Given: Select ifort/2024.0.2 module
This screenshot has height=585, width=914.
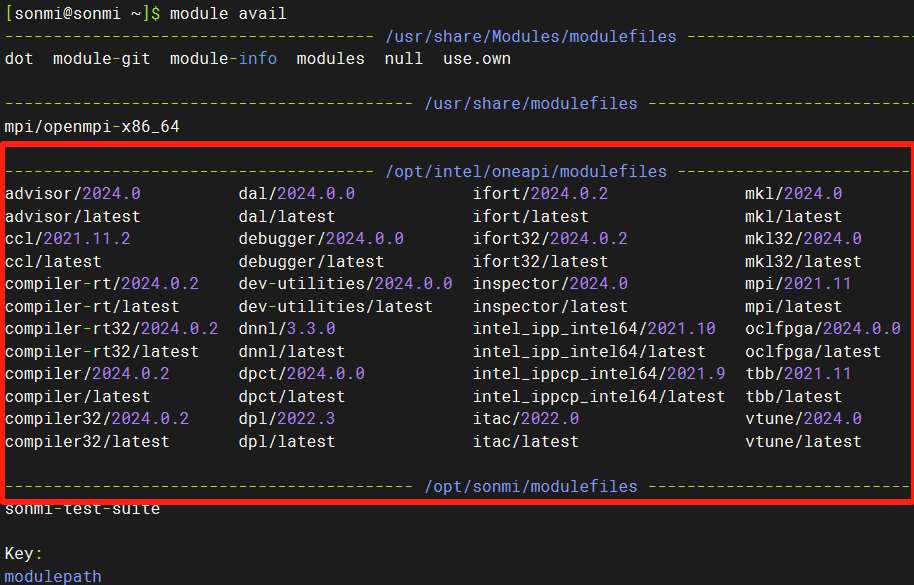Looking at the screenshot, I should [540, 193].
